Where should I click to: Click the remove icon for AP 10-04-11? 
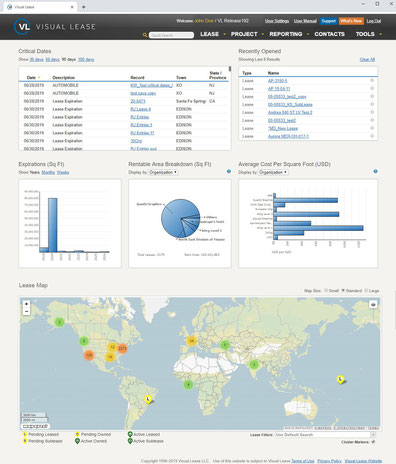372,88
